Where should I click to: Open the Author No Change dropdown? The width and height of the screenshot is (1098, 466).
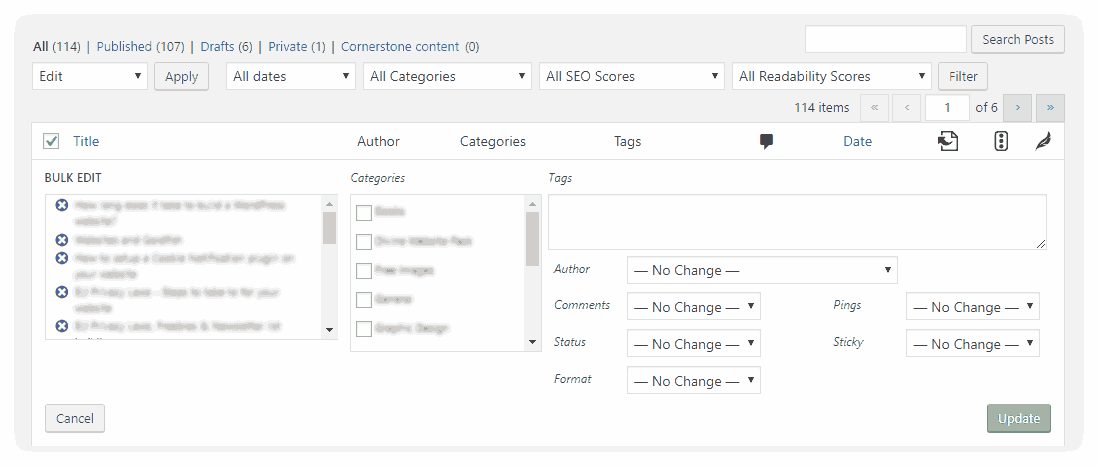[762, 270]
